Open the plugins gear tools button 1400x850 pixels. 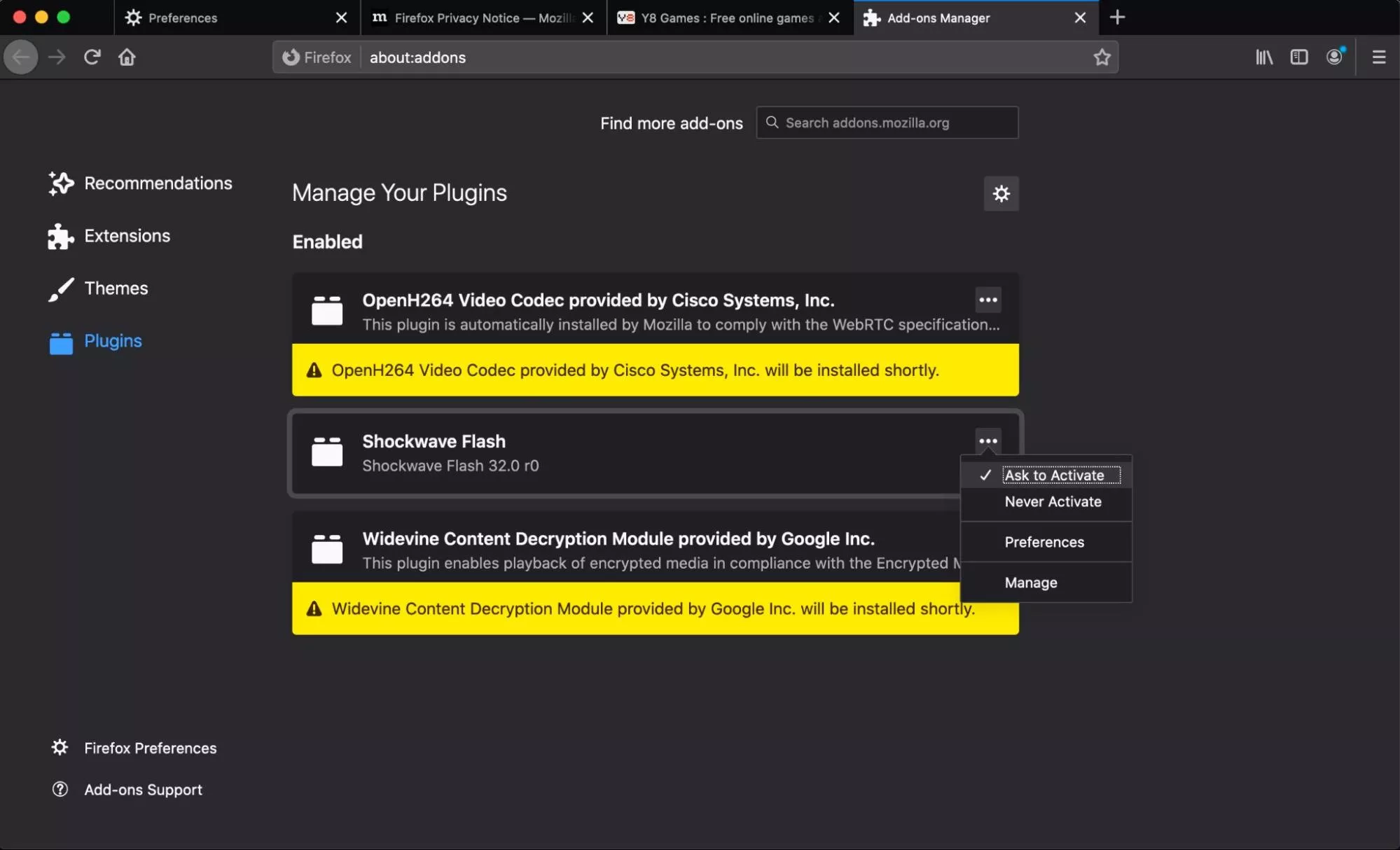(x=1001, y=193)
